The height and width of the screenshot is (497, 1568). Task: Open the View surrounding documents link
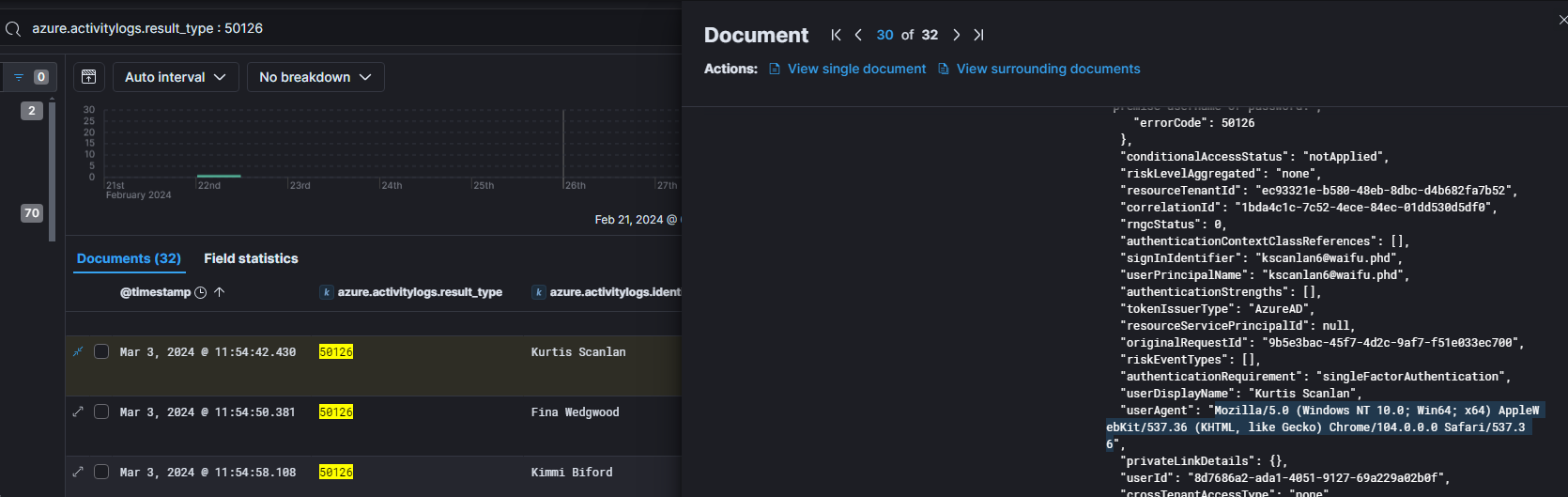1039,69
